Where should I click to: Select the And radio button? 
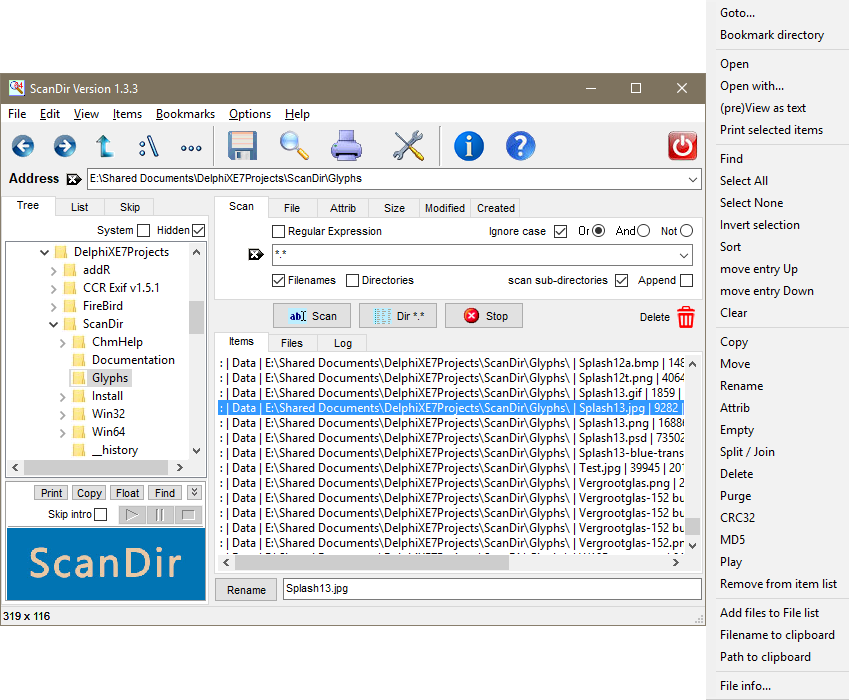[644, 231]
